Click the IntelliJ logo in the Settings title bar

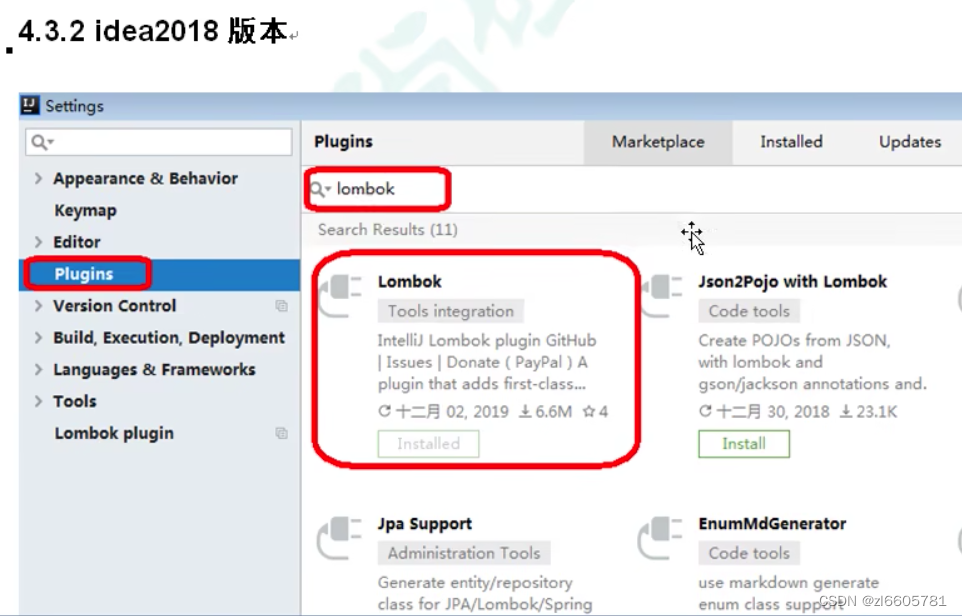coord(30,106)
